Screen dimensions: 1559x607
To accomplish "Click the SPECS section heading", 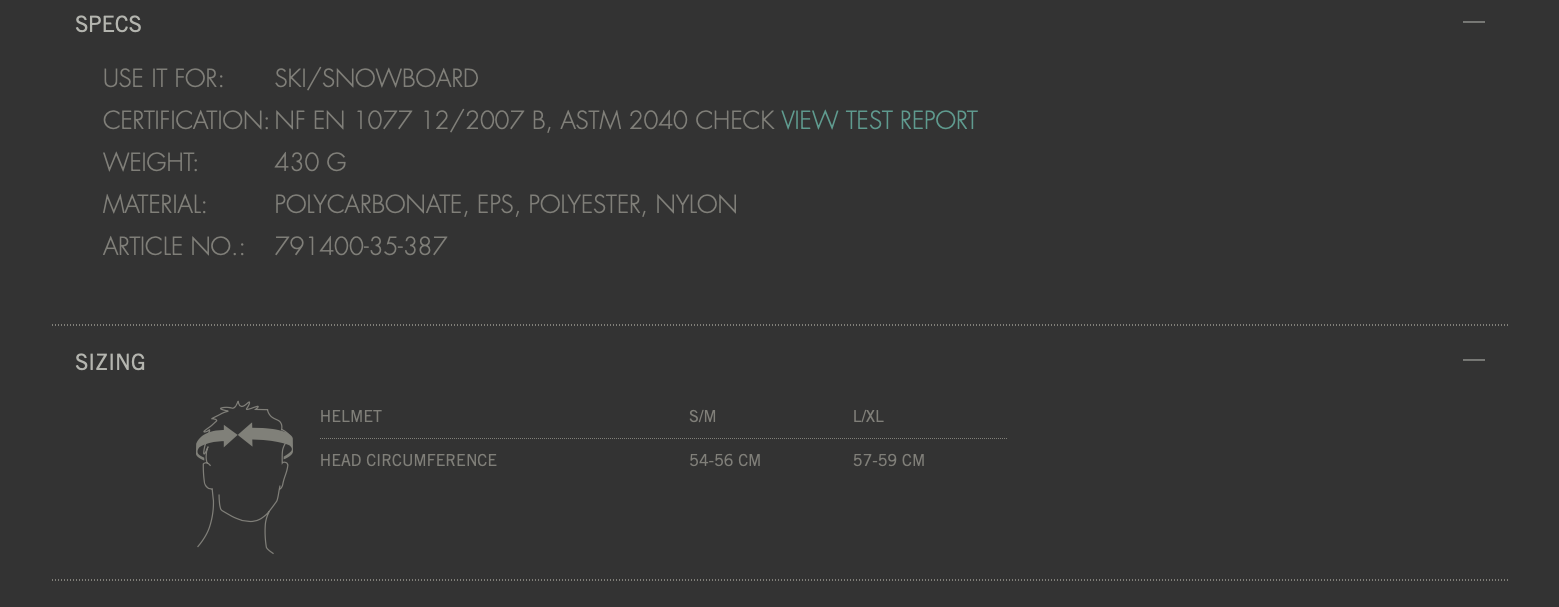I will 108,24.
